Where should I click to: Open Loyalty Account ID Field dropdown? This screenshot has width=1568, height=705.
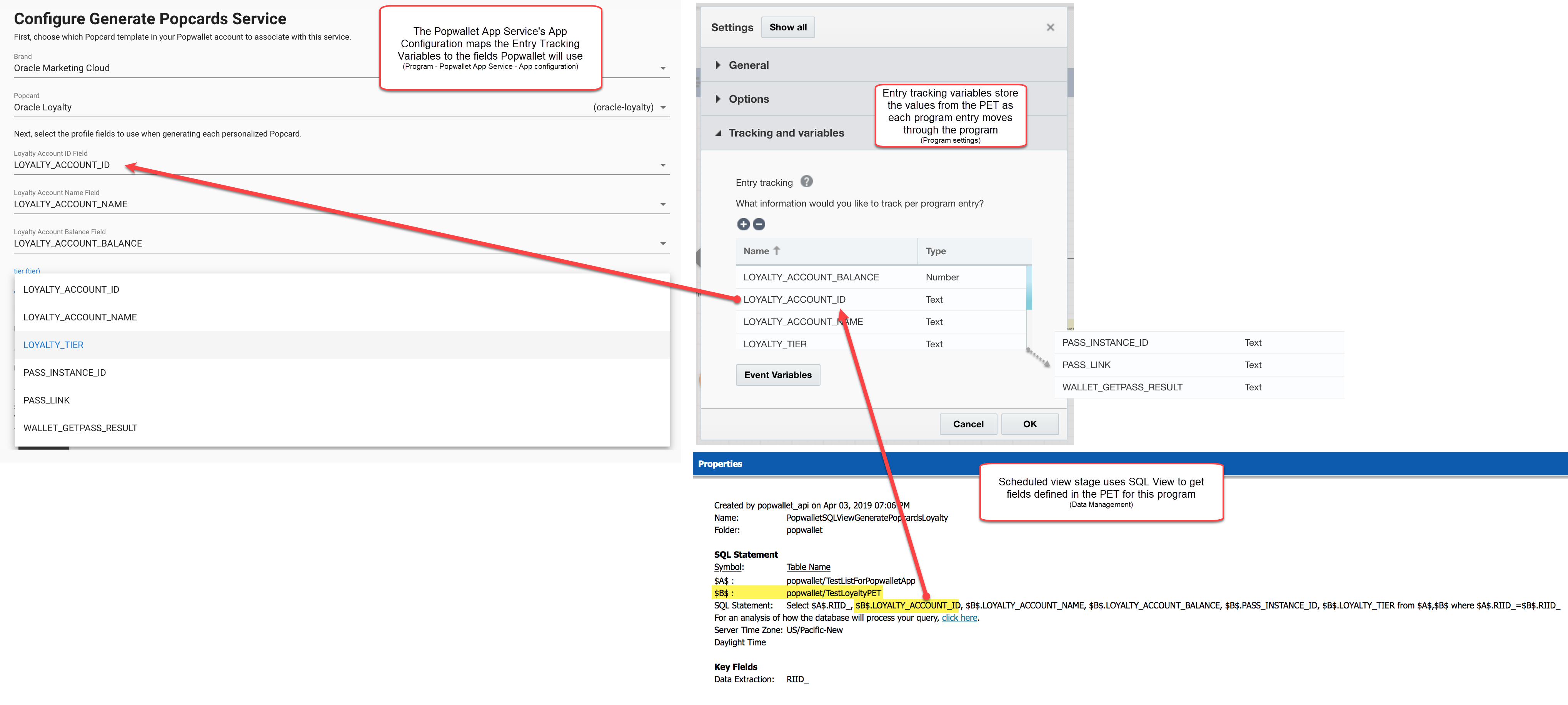pos(663,165)
